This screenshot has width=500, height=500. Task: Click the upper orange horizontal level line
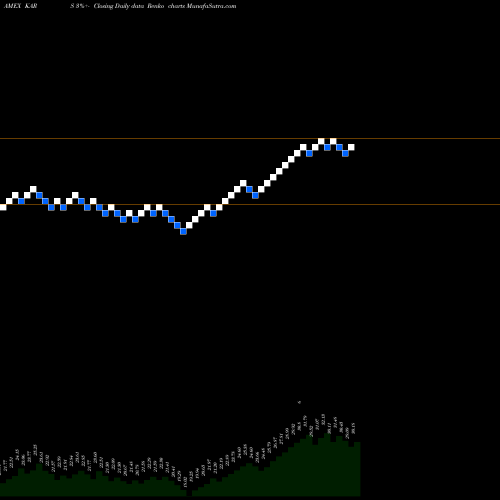[x=250, y=138]
